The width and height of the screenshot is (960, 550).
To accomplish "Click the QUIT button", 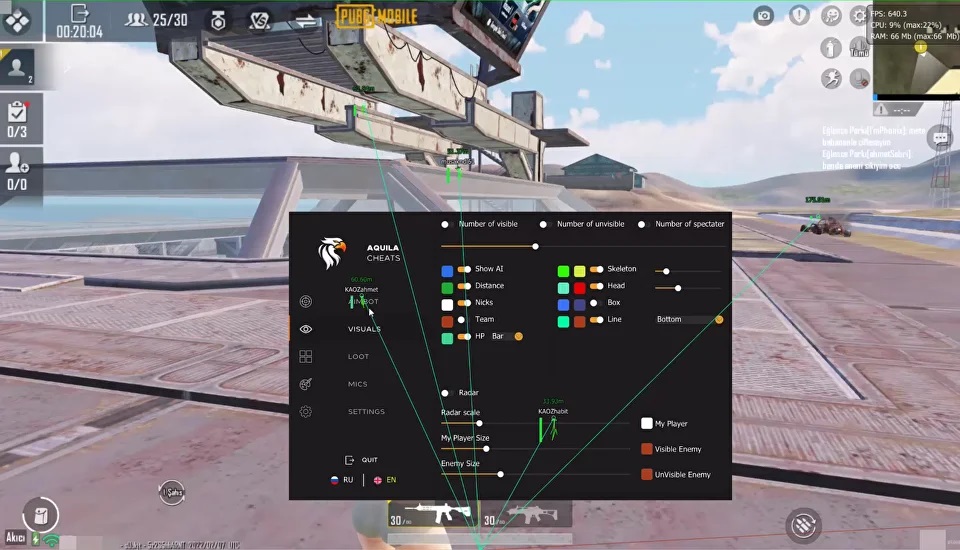I will (362, 460).
